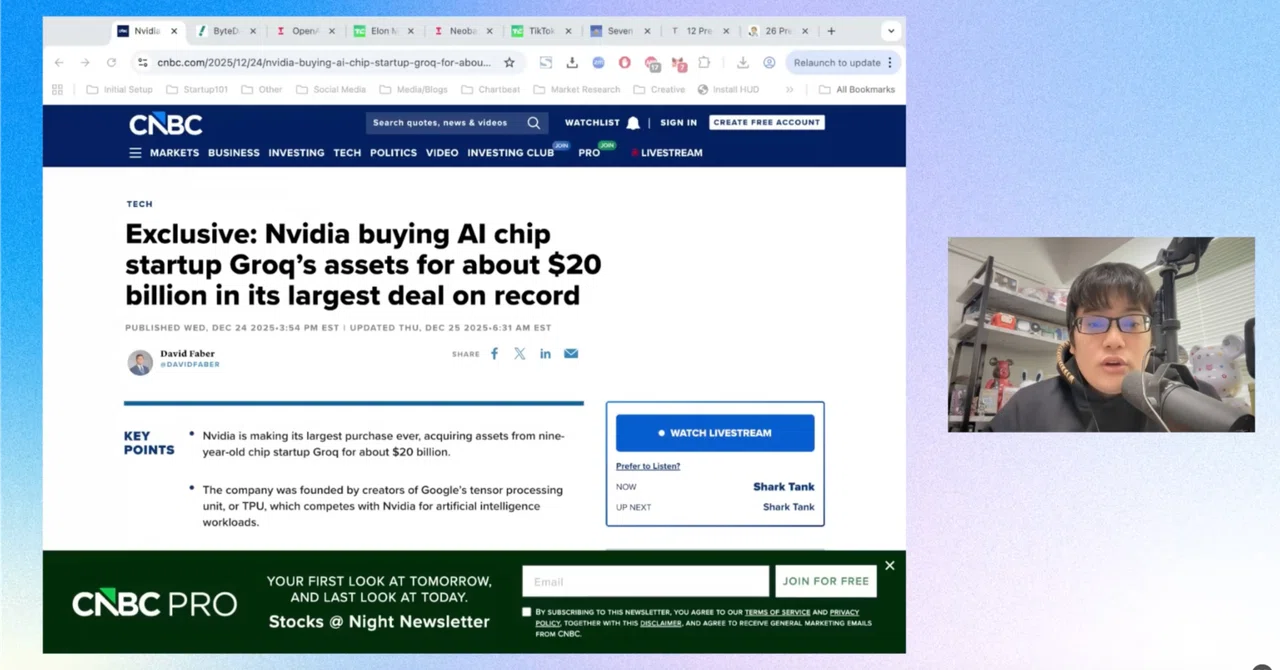The height and width of the screenshot is (670, 1280).
Task: Open the Social Media bookmark folder
Action: pos(330,89)
